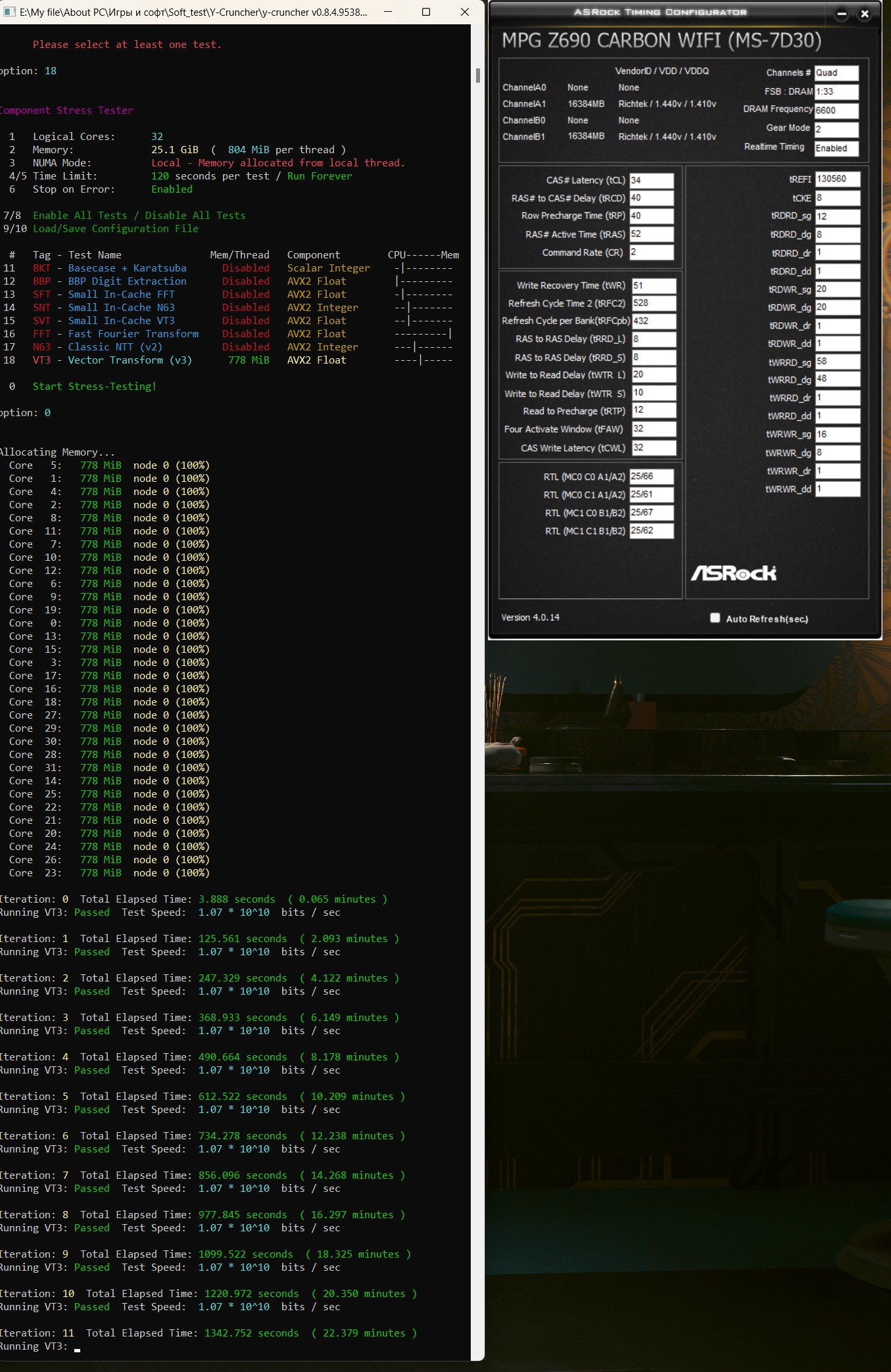Screen dimensions: 891x1372
Task: Click the Refresh Cycle per Bank (tRFCpb) field
Action: pos(654,321)
